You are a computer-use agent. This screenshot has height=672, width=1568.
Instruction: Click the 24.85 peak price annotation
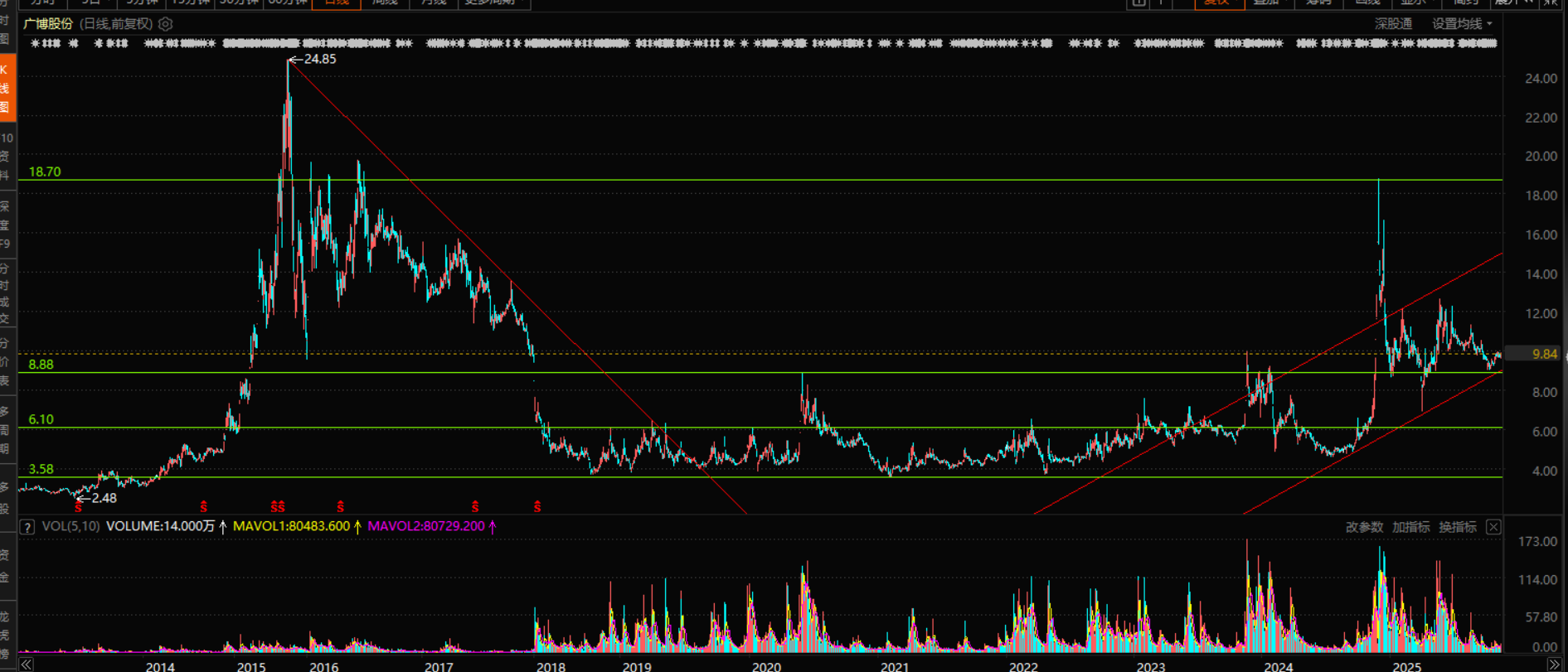(x=320, y=59)
